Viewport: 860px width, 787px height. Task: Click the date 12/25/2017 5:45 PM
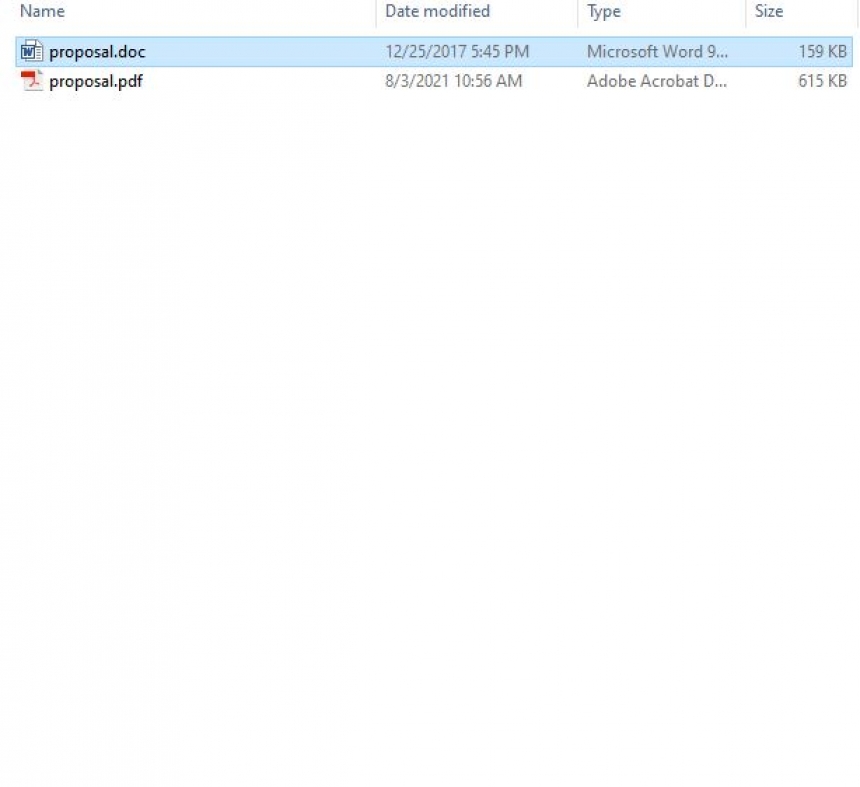(457, 52)
